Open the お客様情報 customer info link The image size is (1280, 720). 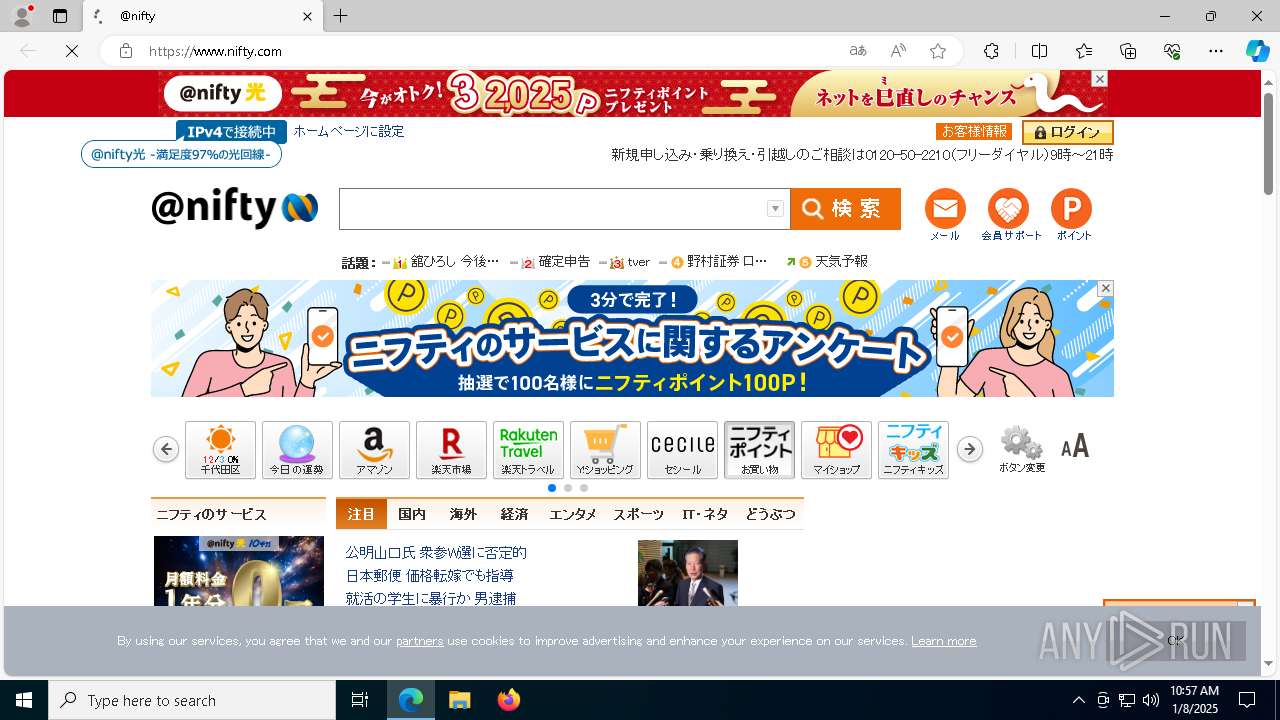click(x=974, y=131)
